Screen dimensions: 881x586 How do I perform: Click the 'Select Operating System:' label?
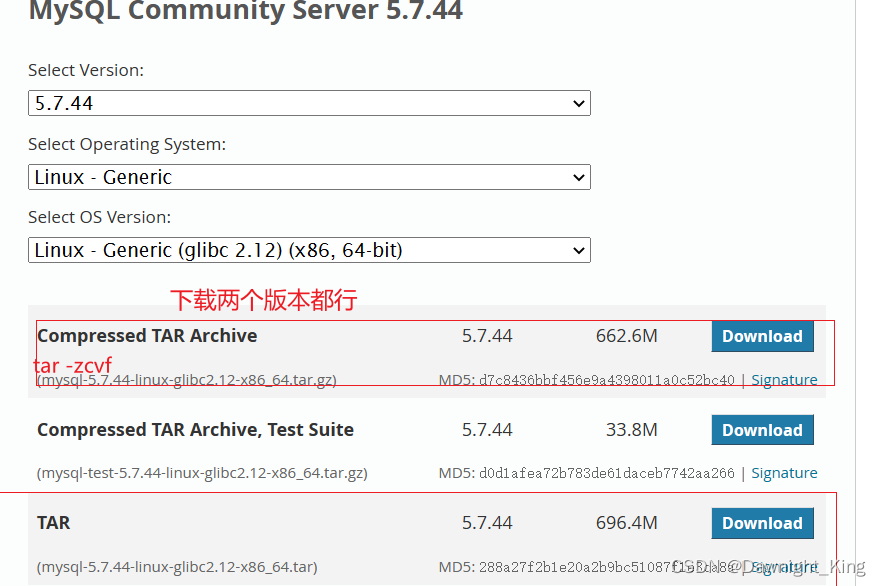point(127,144)
